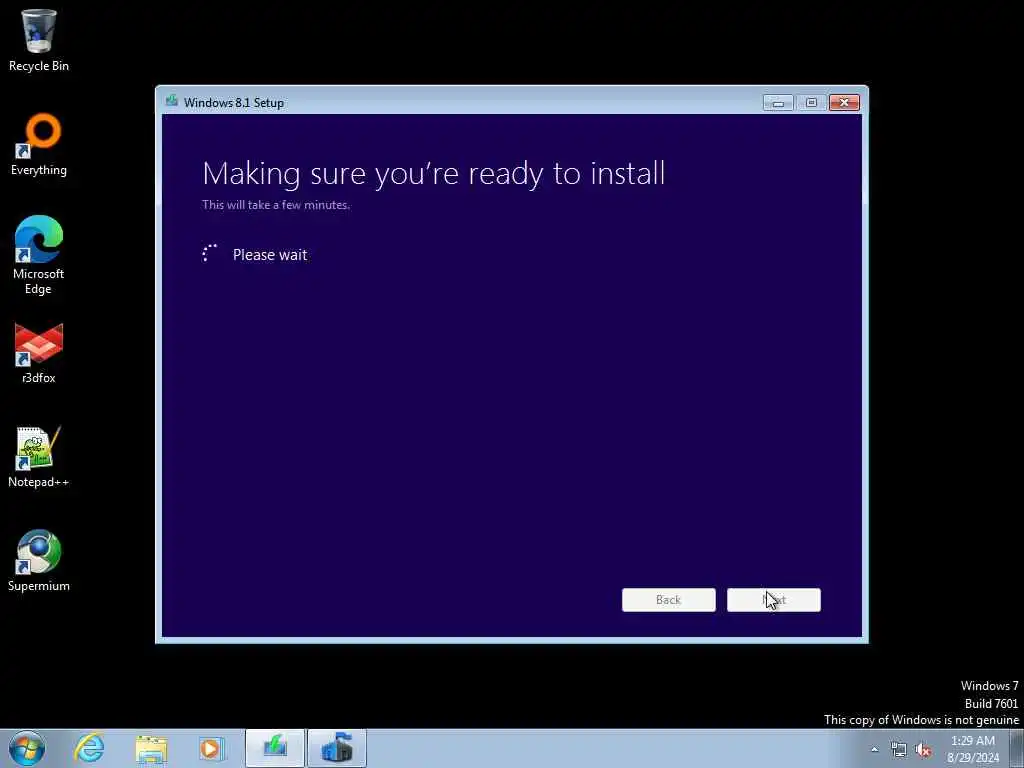
Task: Show hidden tray icons arrow
Action: 874,749
